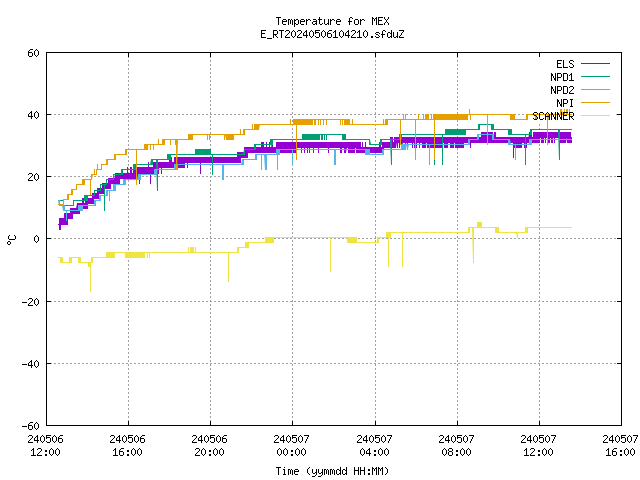This screenshot has width=640, height=480.
Task: Click the x-axis tick 240507 00:00
Action: (x=291, y=445)
